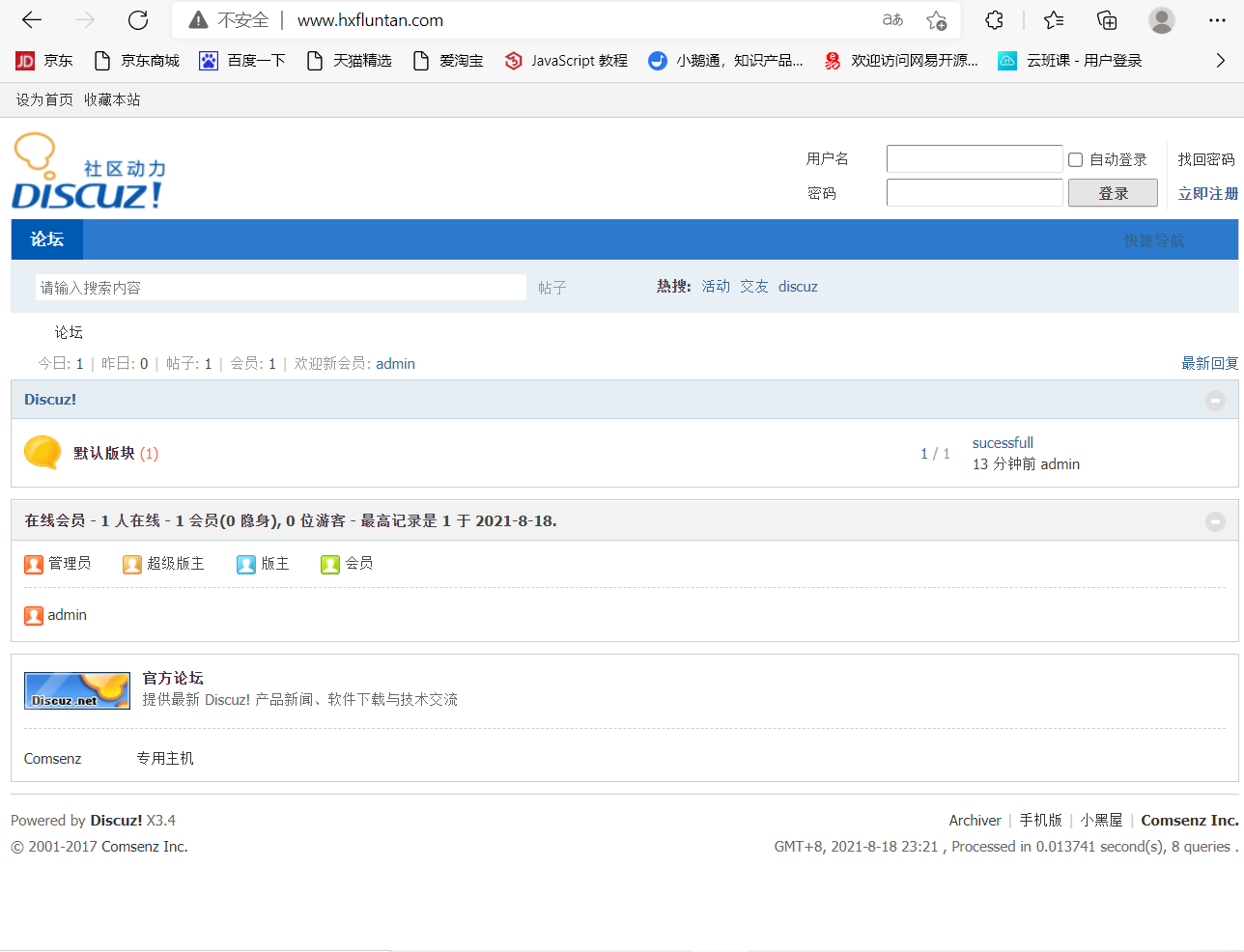Collapse the 在线会员 section

coord(1216,521)
